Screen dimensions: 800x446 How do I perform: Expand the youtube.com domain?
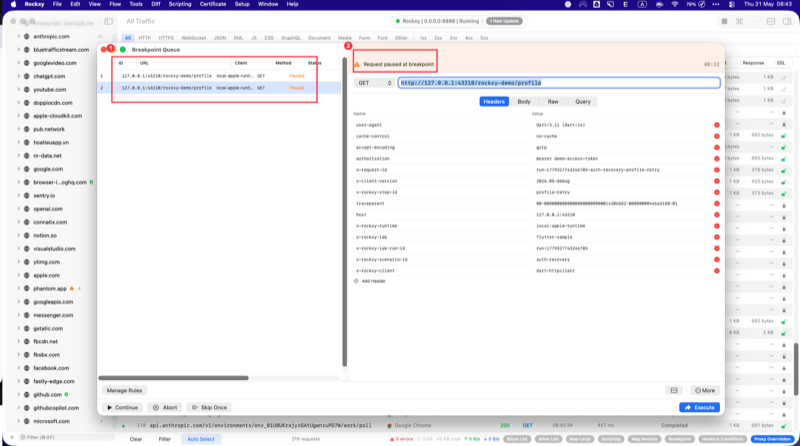pyautogui.click(x=19, y=89)
